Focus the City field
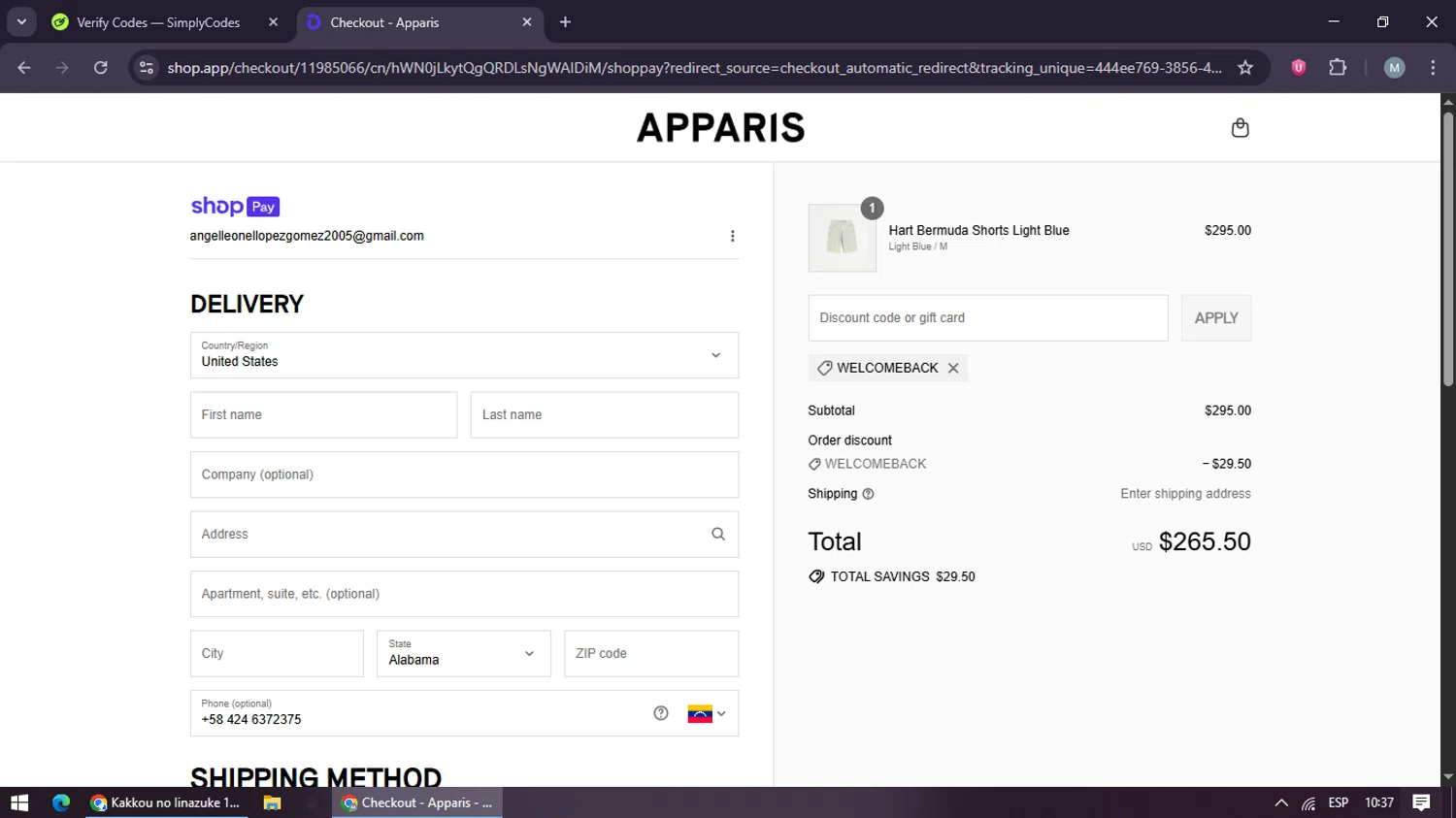This screenshot has height=818, width=1456. (x=277, y=653)
